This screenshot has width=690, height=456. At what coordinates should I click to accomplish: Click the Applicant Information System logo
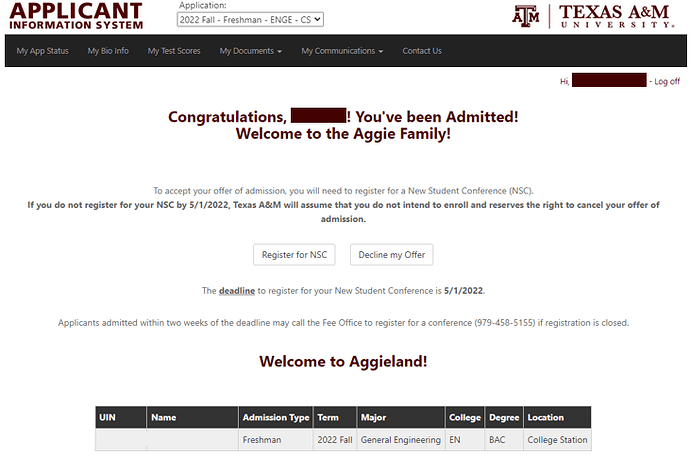(x=76, y=16)
